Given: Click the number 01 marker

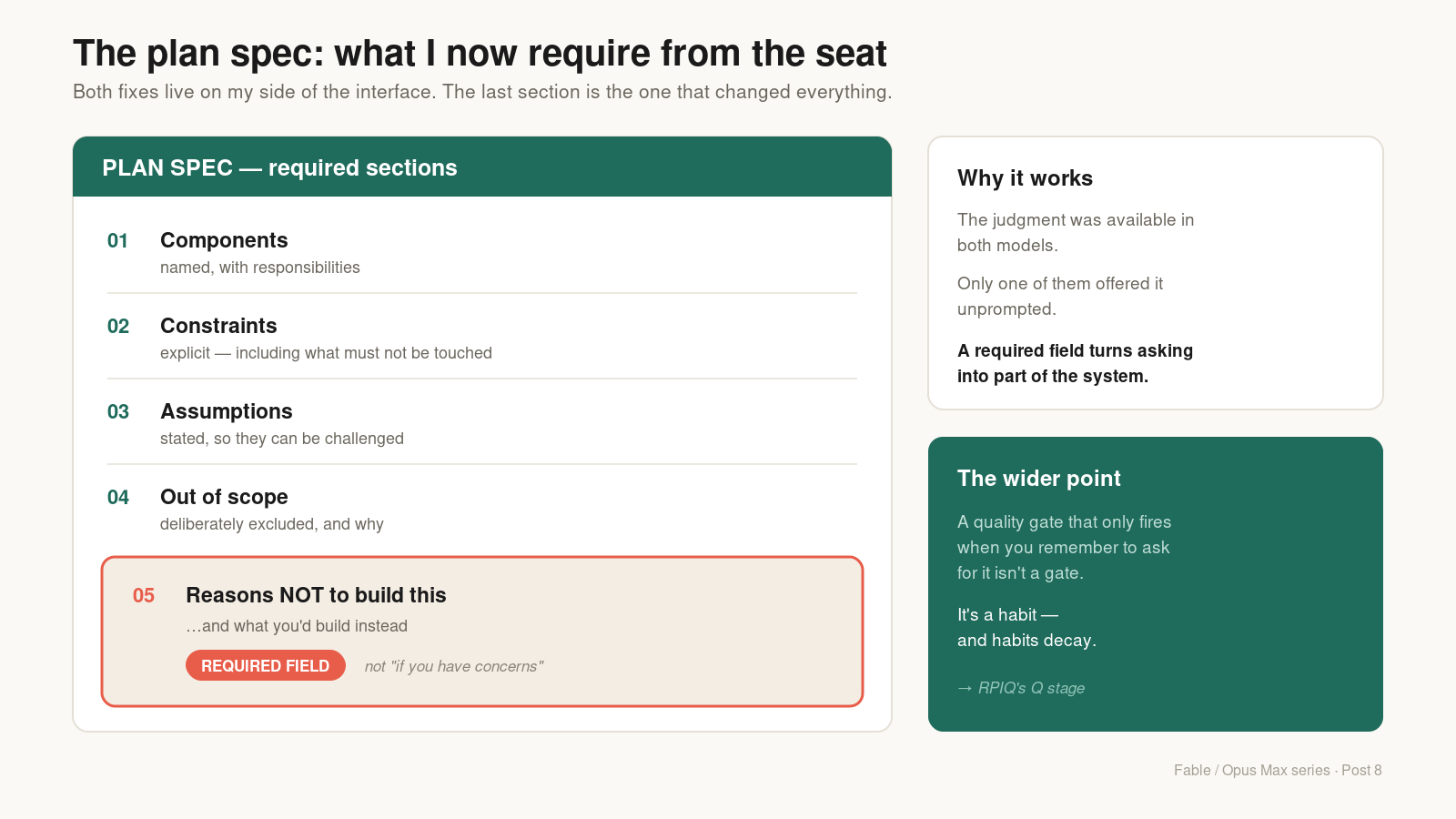Looking at the screenshot, I should pyautogui.click(x=117, y=240).
